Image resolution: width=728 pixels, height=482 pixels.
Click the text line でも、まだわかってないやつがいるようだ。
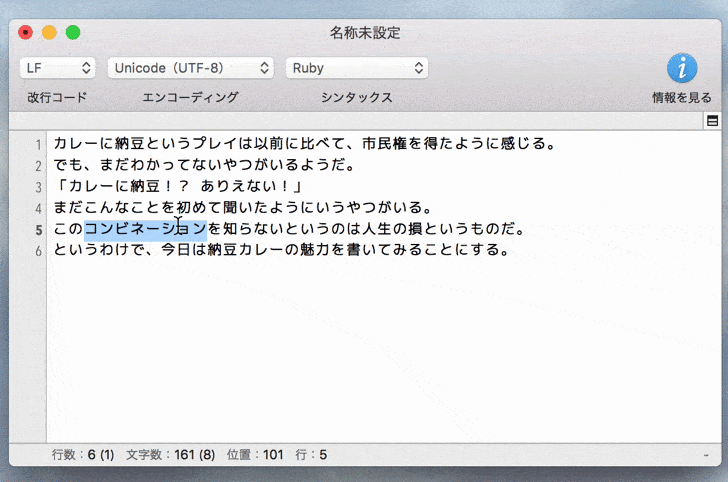(204, 165)
